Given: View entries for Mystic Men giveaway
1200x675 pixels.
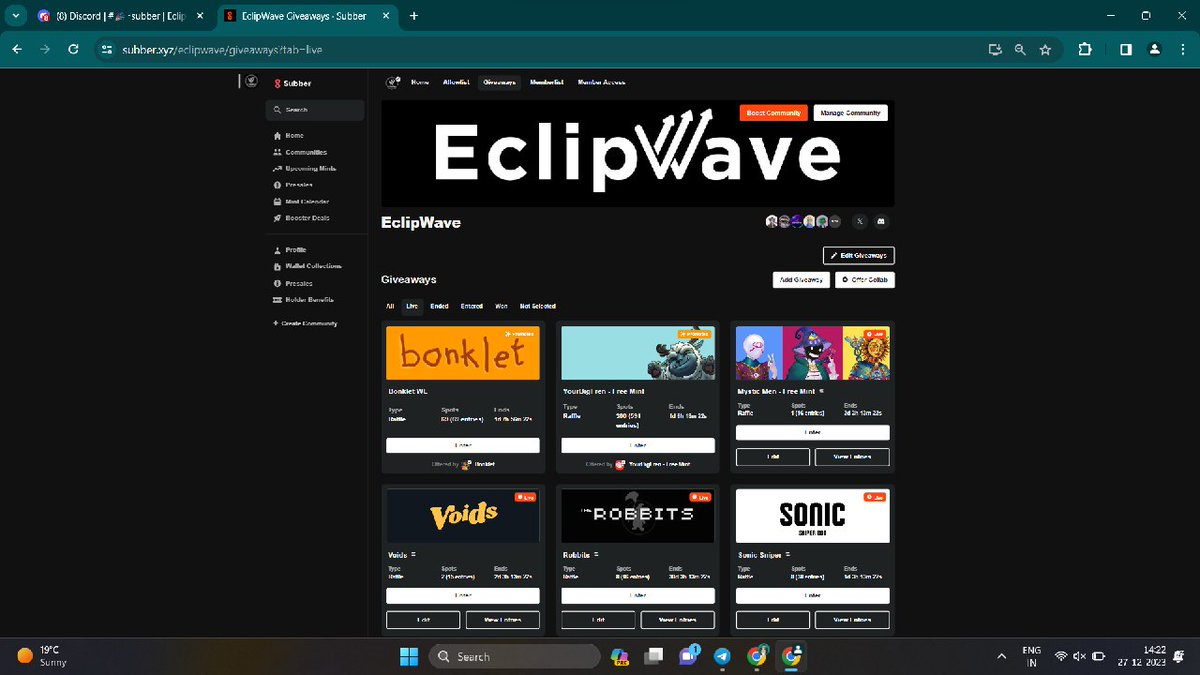Looking at the screenshot, I should [852, 457].
